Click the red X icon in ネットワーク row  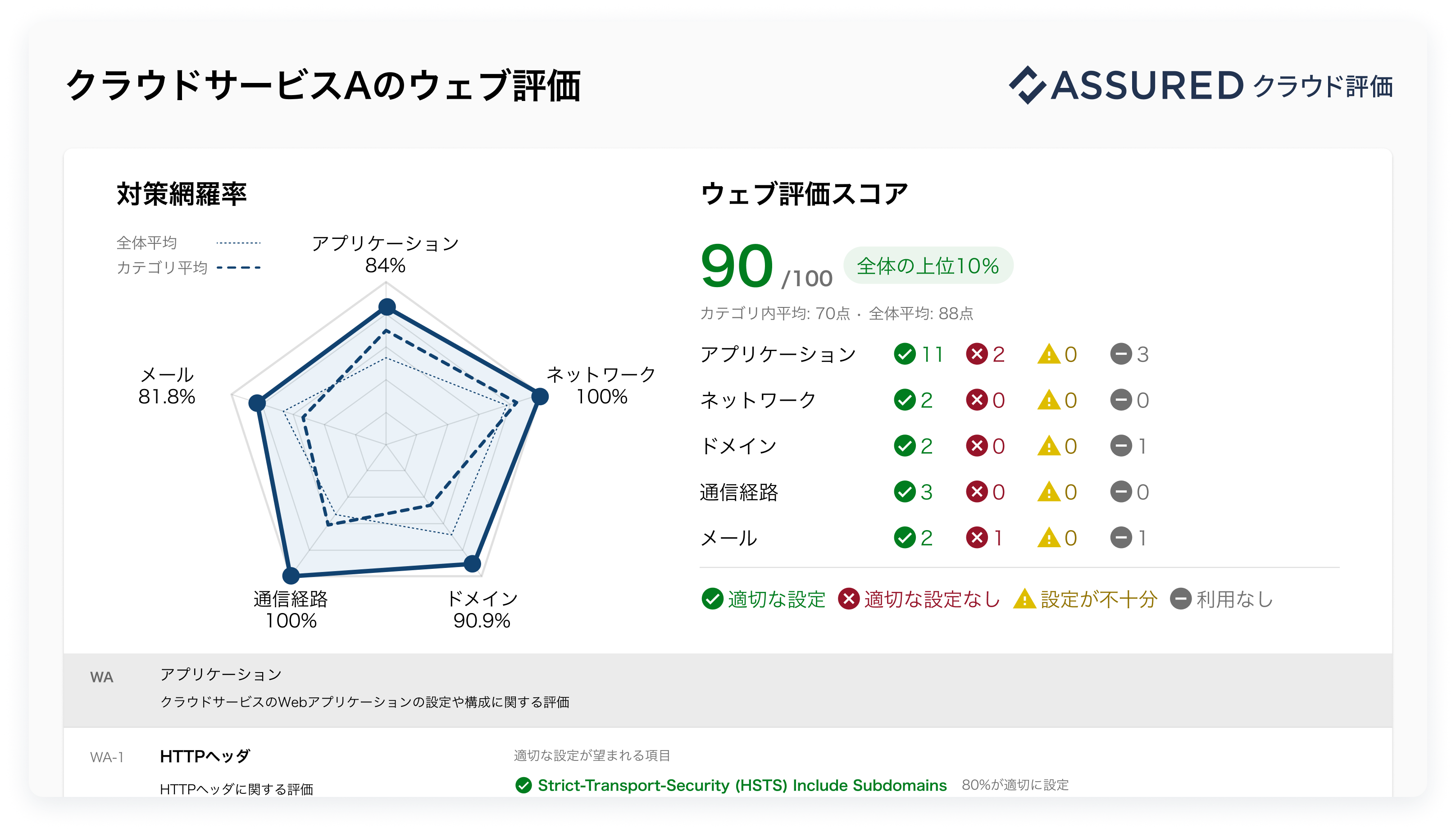click(x=977, y=400)
